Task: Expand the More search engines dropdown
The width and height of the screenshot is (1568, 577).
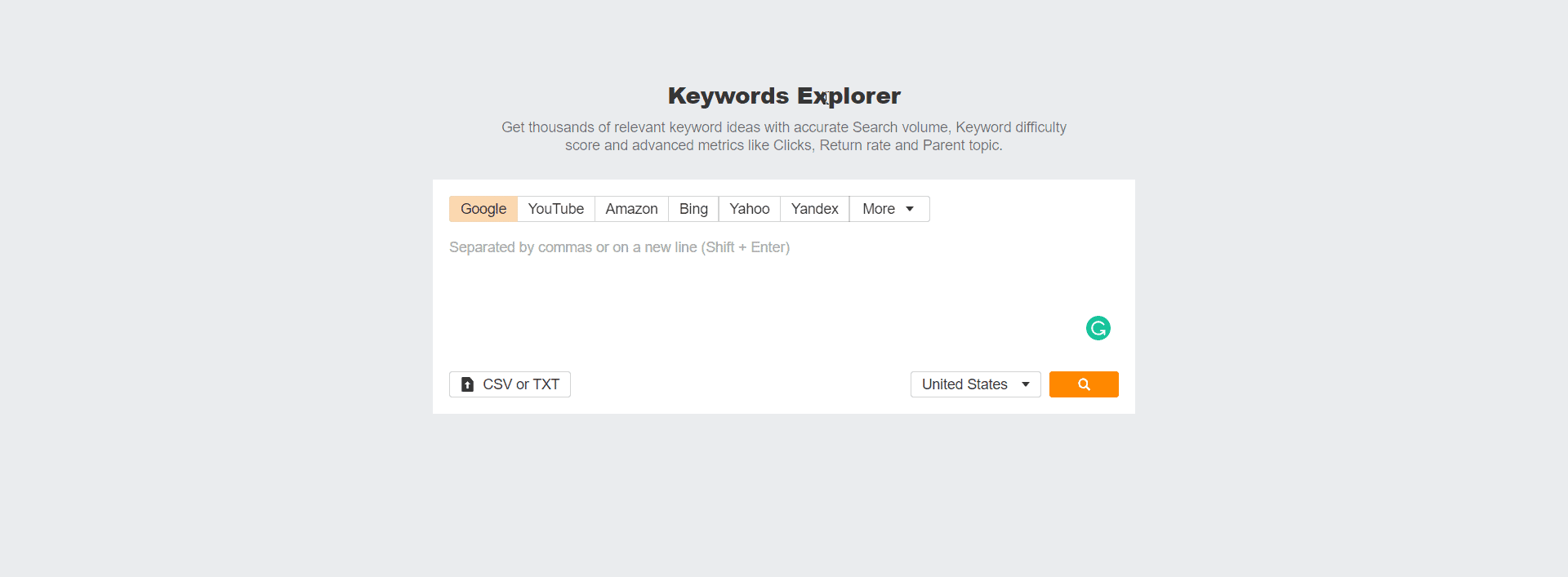Action: coord(889,209)
